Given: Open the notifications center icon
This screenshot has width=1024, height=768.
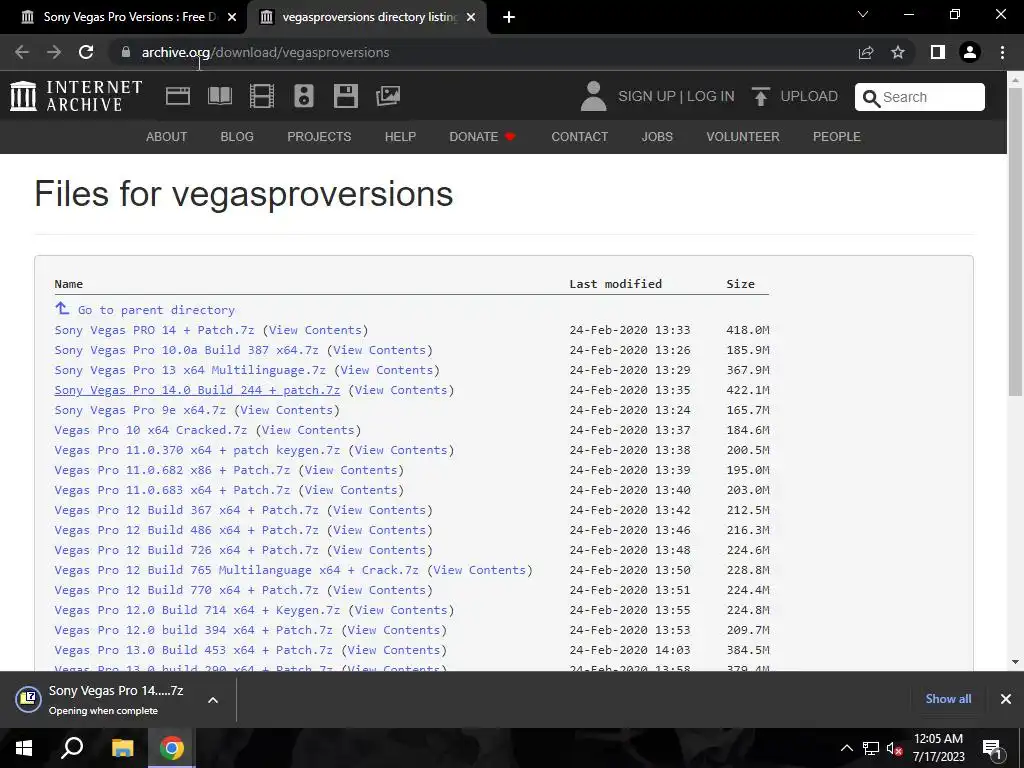Looking at the screenshot, I should pos(993,749).
